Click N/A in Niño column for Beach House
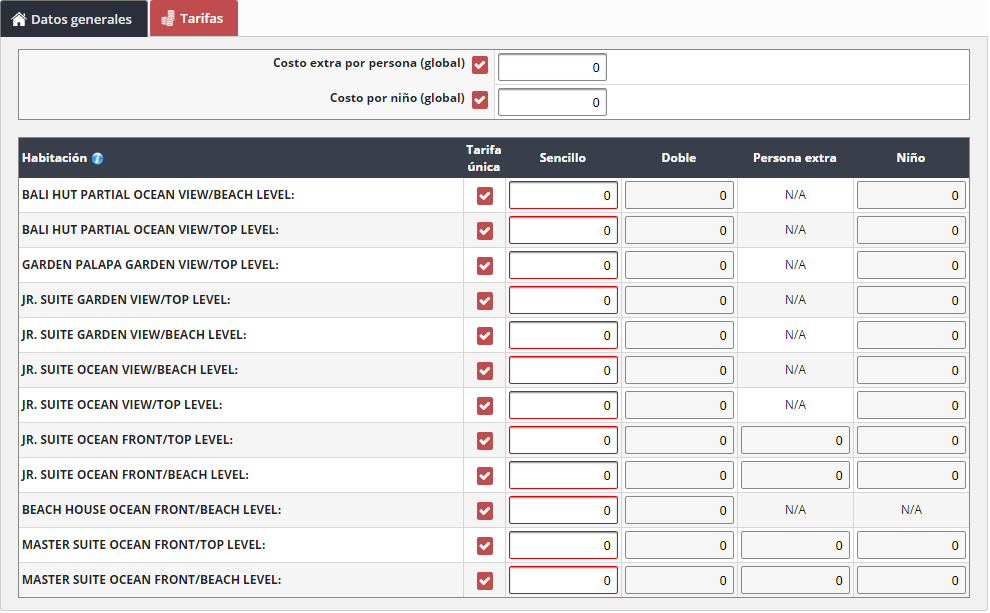This screenshot has width=990, height=613. click(x=911, y=510)
